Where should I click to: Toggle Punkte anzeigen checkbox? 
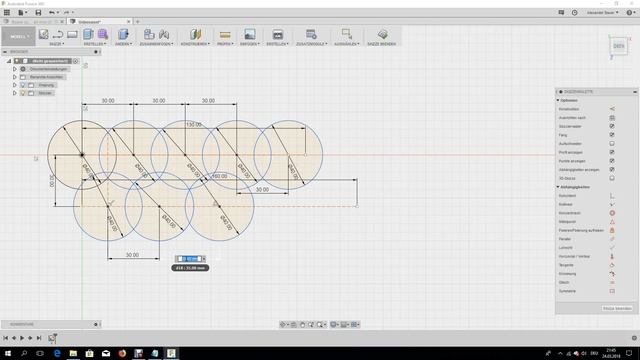tap(612, 161)
